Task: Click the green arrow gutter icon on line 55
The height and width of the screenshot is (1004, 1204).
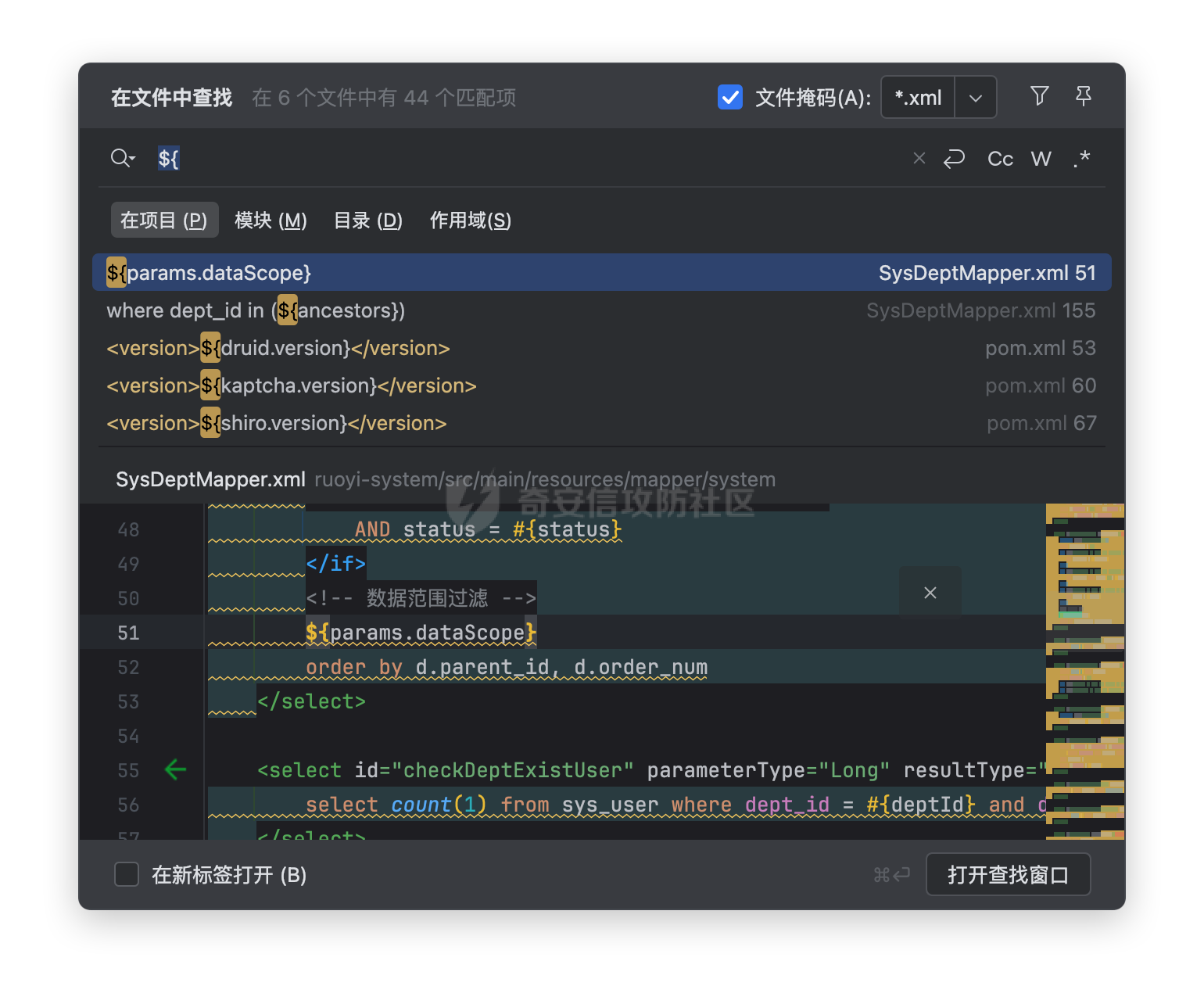Action: [x=176, y=769]
